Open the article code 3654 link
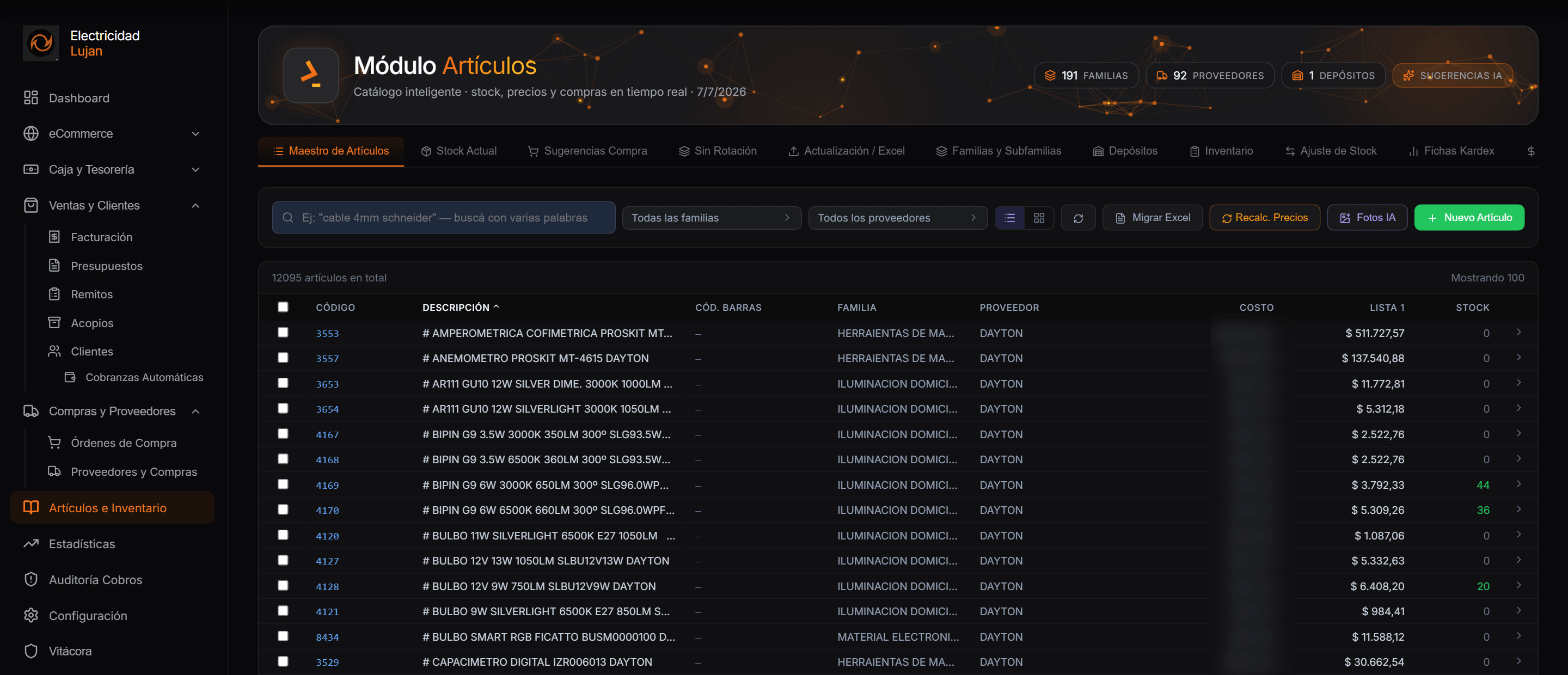 [327, 409]
